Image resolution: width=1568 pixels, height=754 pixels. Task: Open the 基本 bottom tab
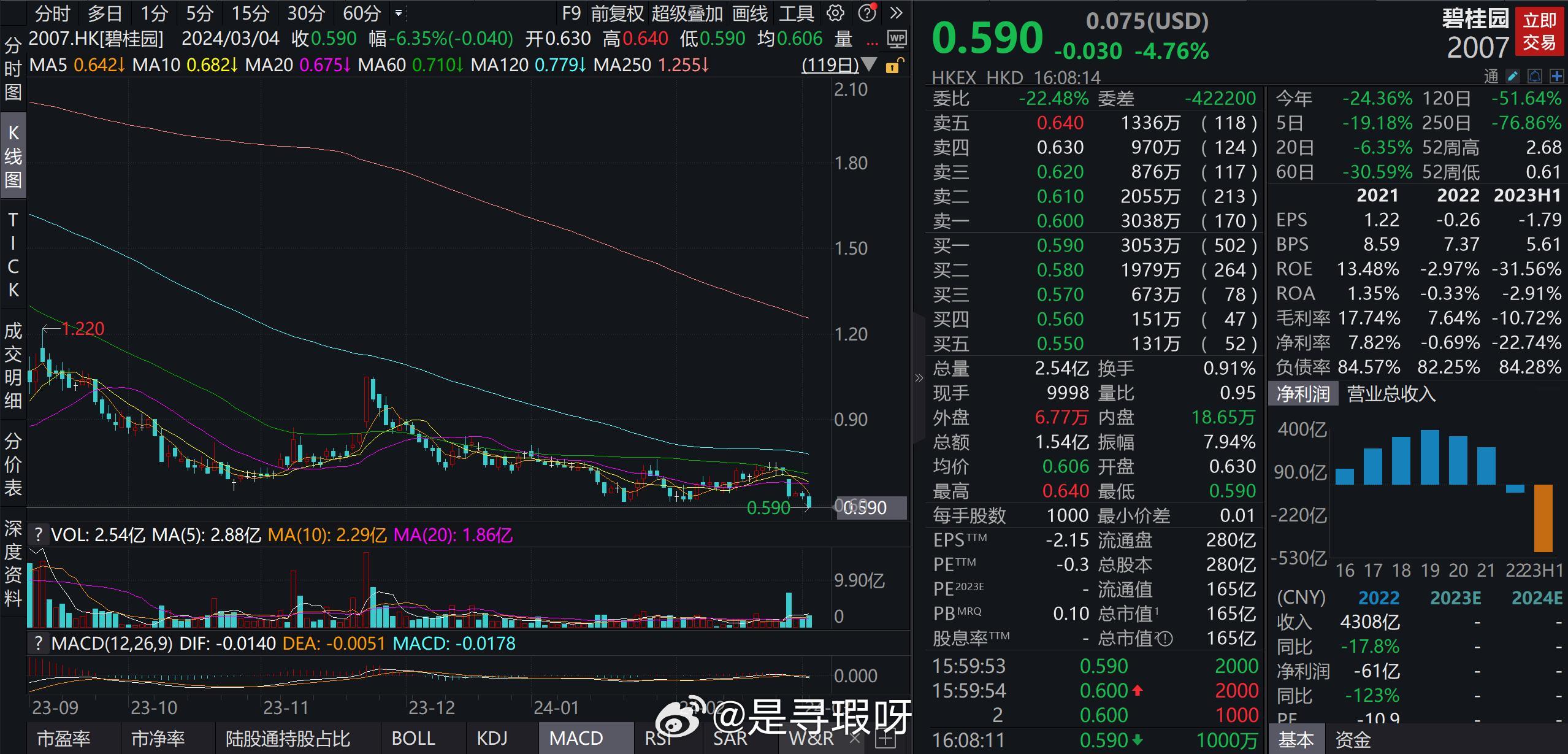click(x=1296, y=740)
